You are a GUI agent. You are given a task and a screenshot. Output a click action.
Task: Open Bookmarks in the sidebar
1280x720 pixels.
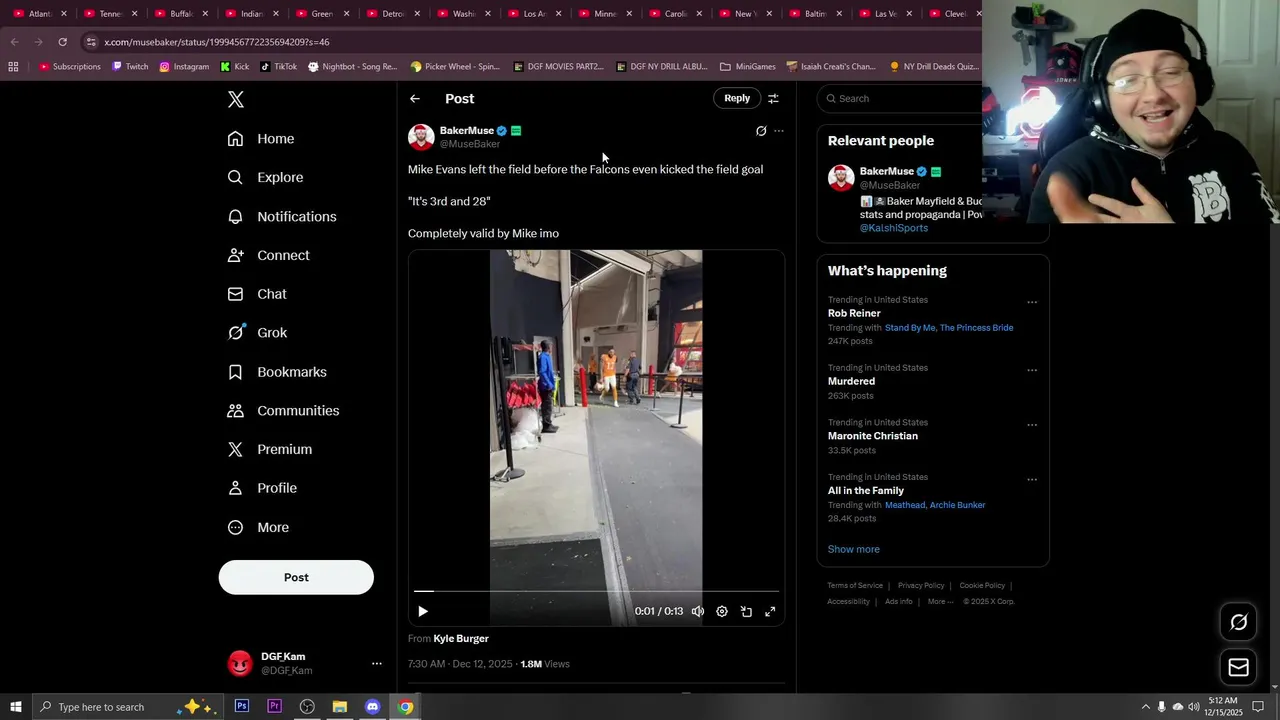point(277,372)
